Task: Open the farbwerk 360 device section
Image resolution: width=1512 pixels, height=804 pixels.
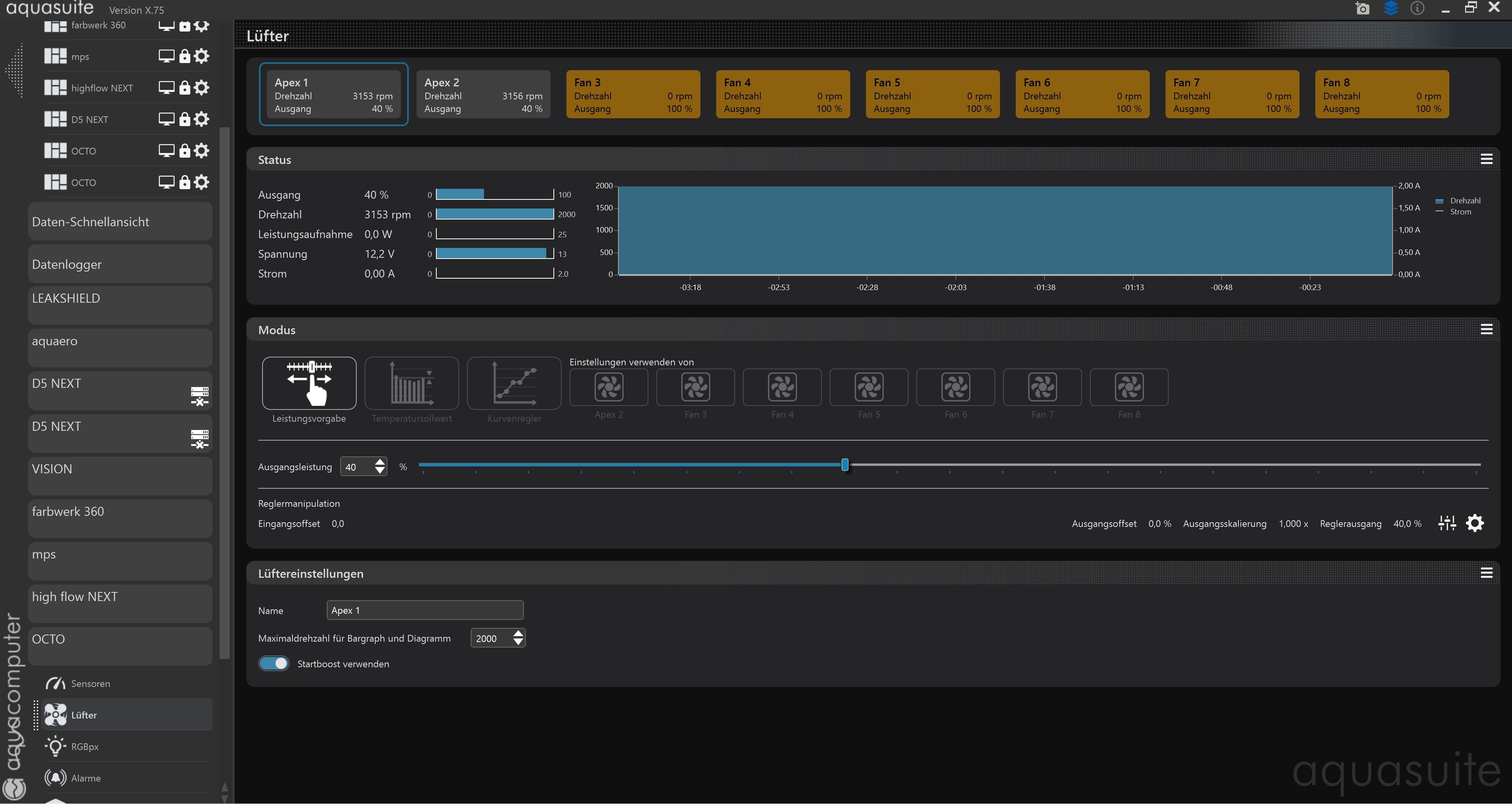Action: tap(120, 518)
